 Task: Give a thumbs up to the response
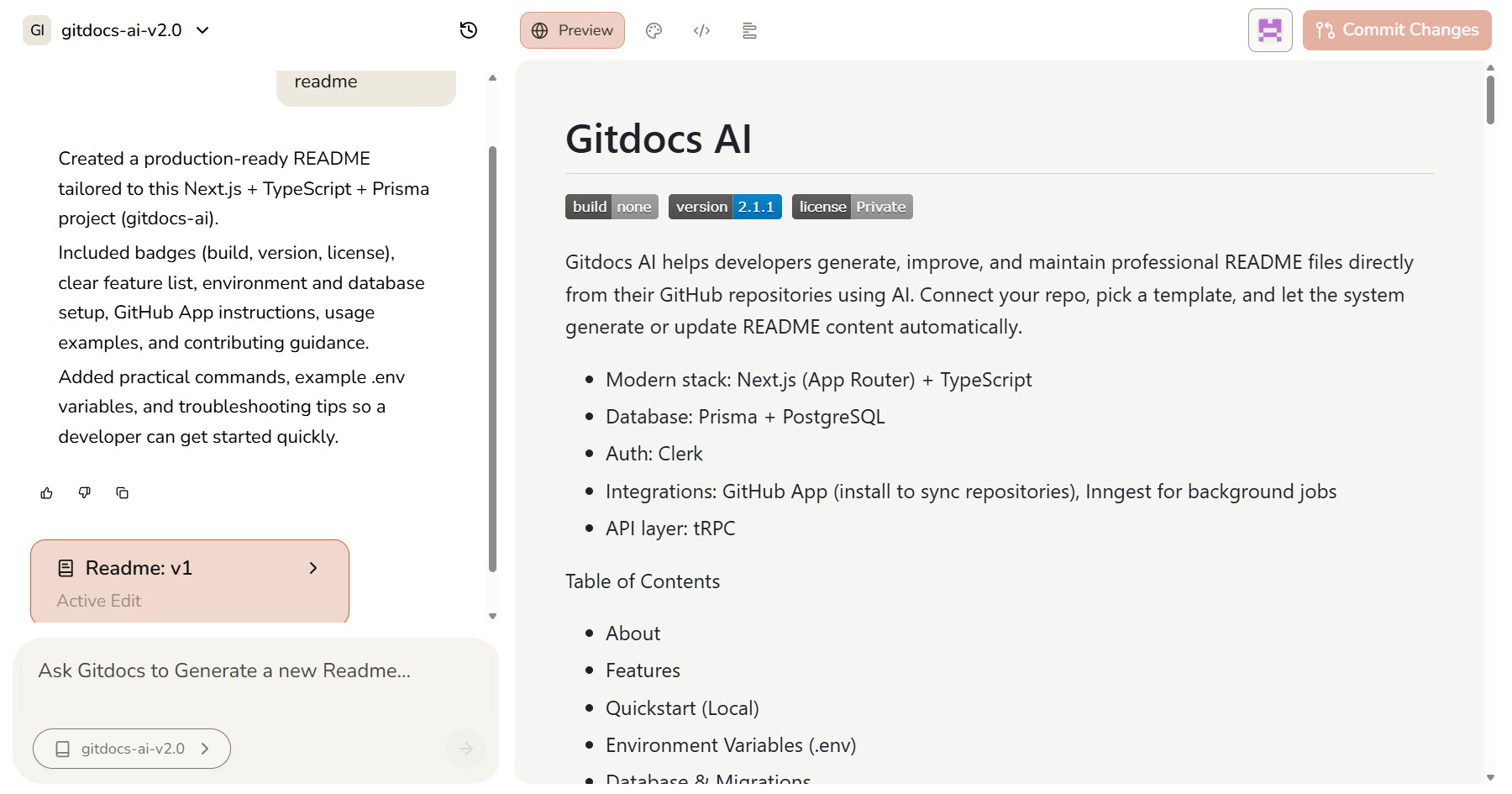46,493
